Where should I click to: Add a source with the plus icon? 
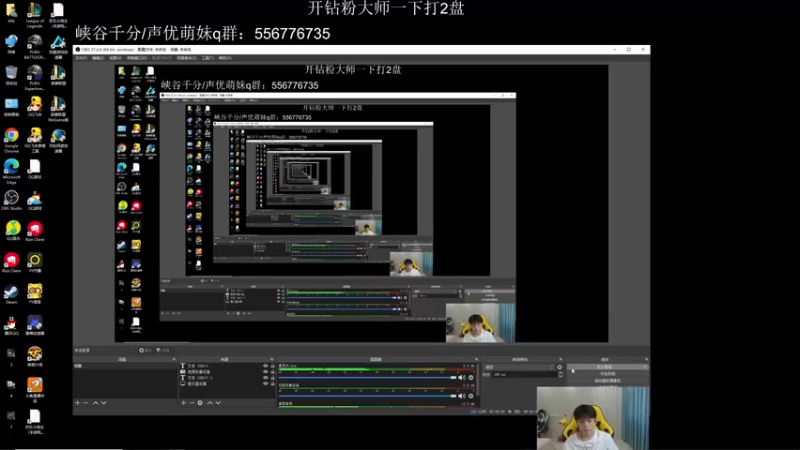184,403
